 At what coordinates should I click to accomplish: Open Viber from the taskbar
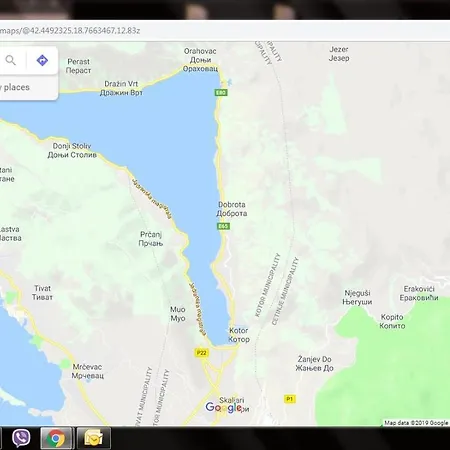tap(21, 438)
